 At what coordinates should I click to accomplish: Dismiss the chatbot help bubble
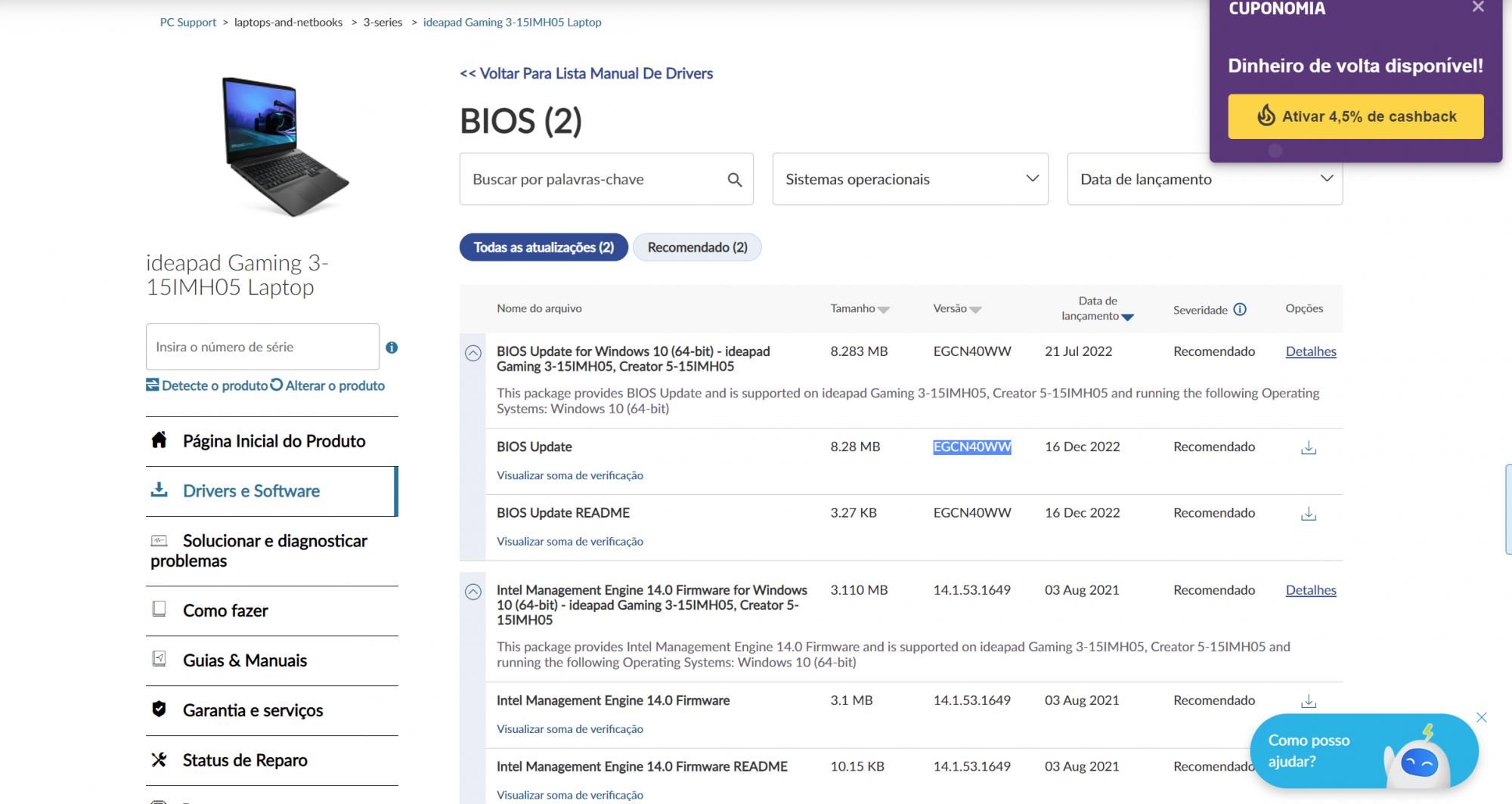[x=1481, y=717]
